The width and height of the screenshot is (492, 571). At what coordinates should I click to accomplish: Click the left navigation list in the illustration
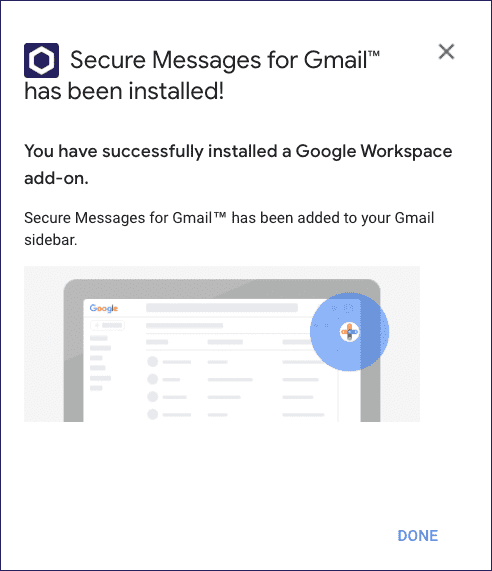tap(101, 363)
